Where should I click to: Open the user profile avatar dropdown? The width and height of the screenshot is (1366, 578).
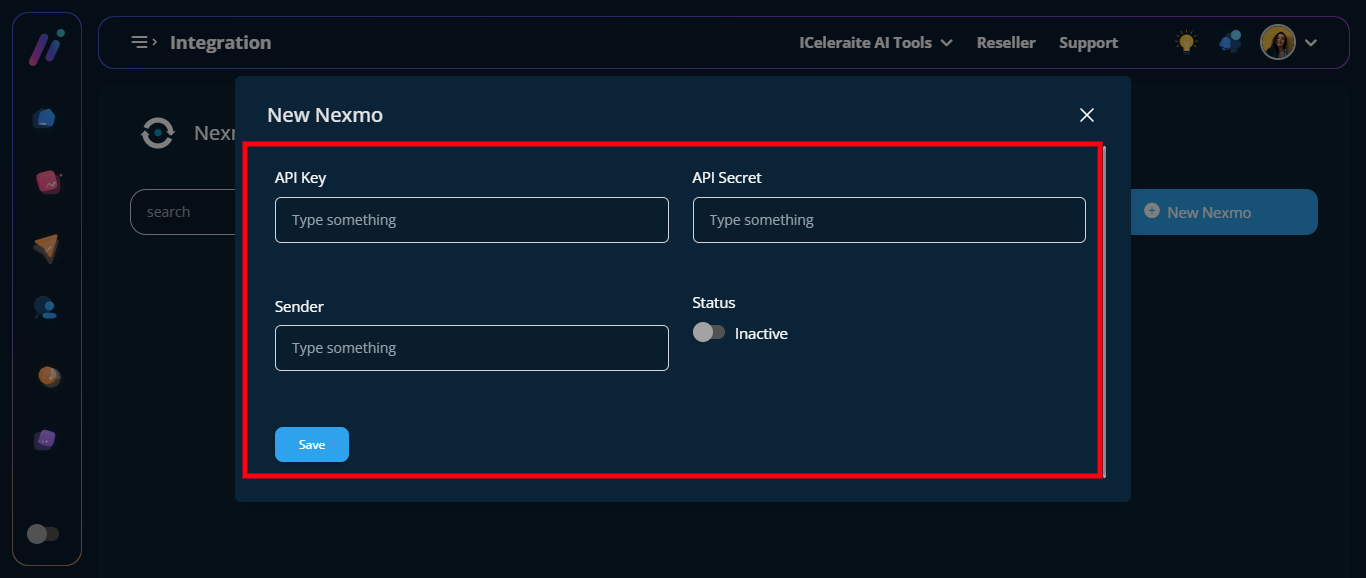(x=1277, y=42)
